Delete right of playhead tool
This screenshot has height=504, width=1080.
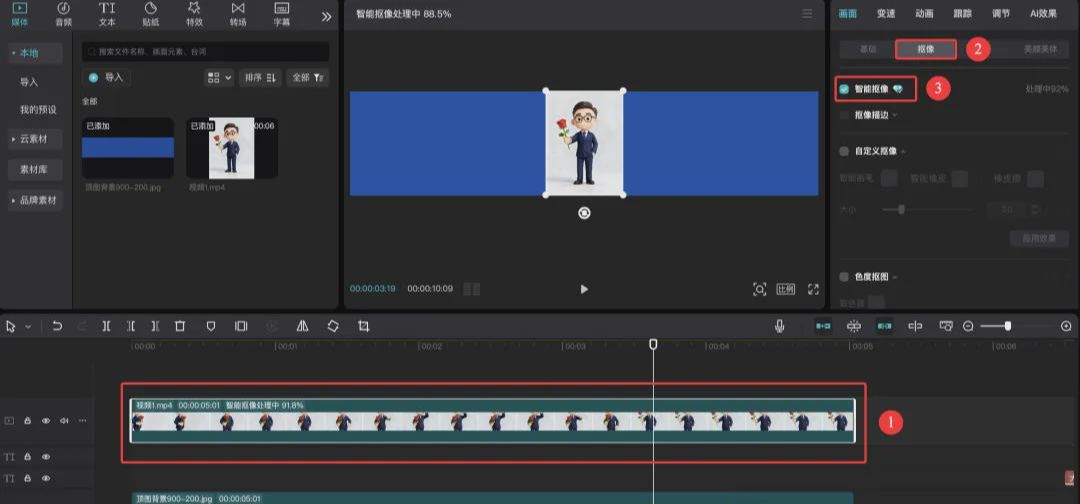point(155,326)
